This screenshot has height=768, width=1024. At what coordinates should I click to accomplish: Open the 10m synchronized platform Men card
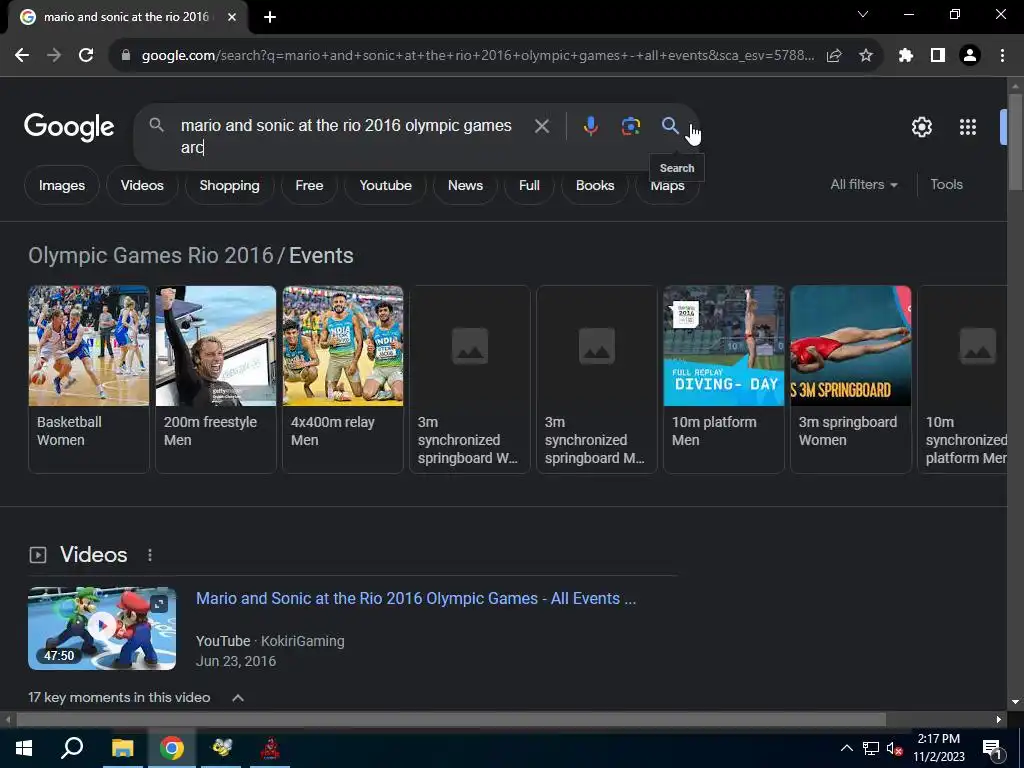click(963, 379)
